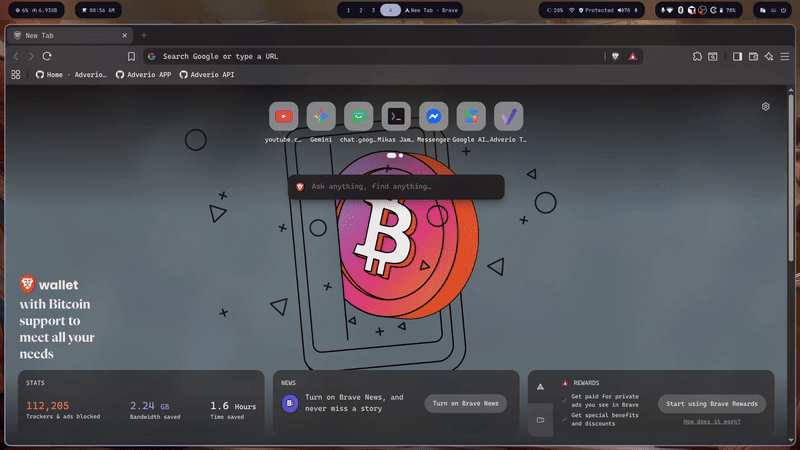Switch to workspace 3 in top bar
The image size is (800, 450).
(373, 10)
